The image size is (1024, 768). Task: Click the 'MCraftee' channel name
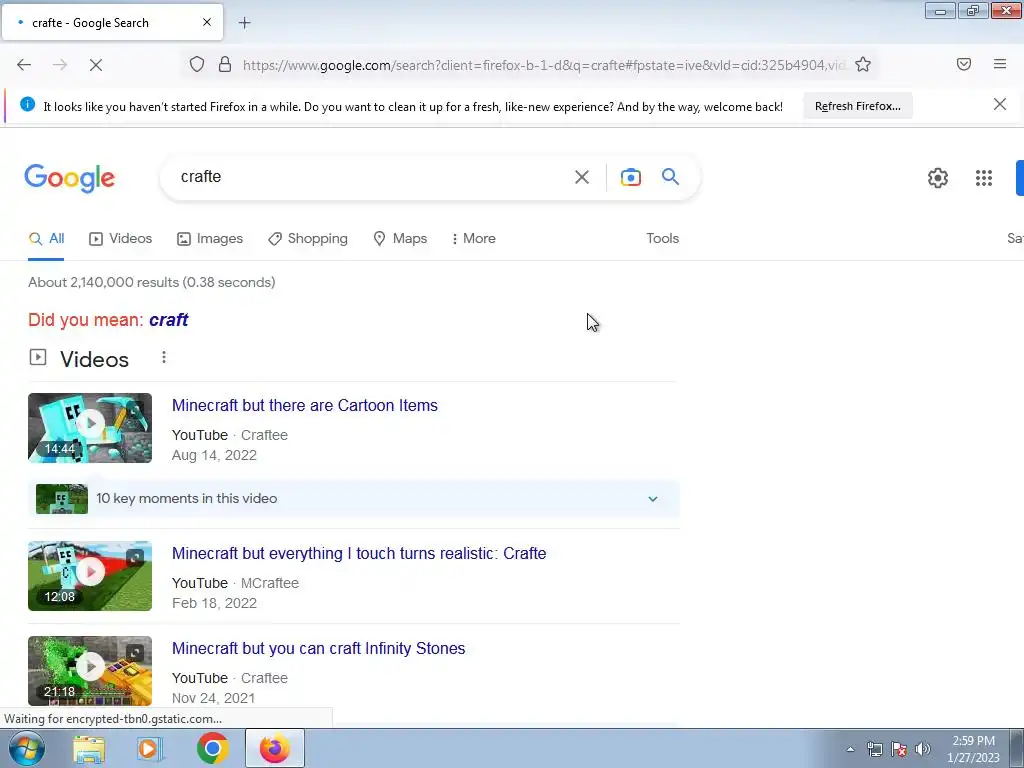pos(270,583)
